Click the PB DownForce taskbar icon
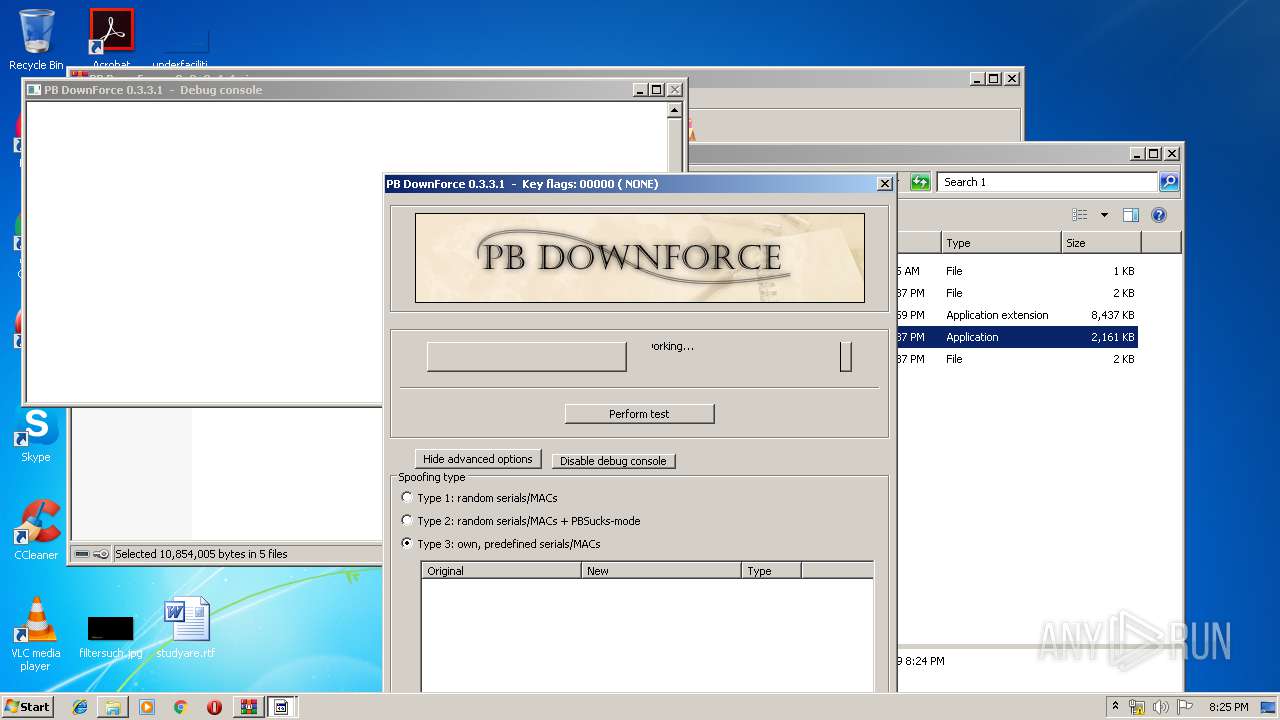 281,707
